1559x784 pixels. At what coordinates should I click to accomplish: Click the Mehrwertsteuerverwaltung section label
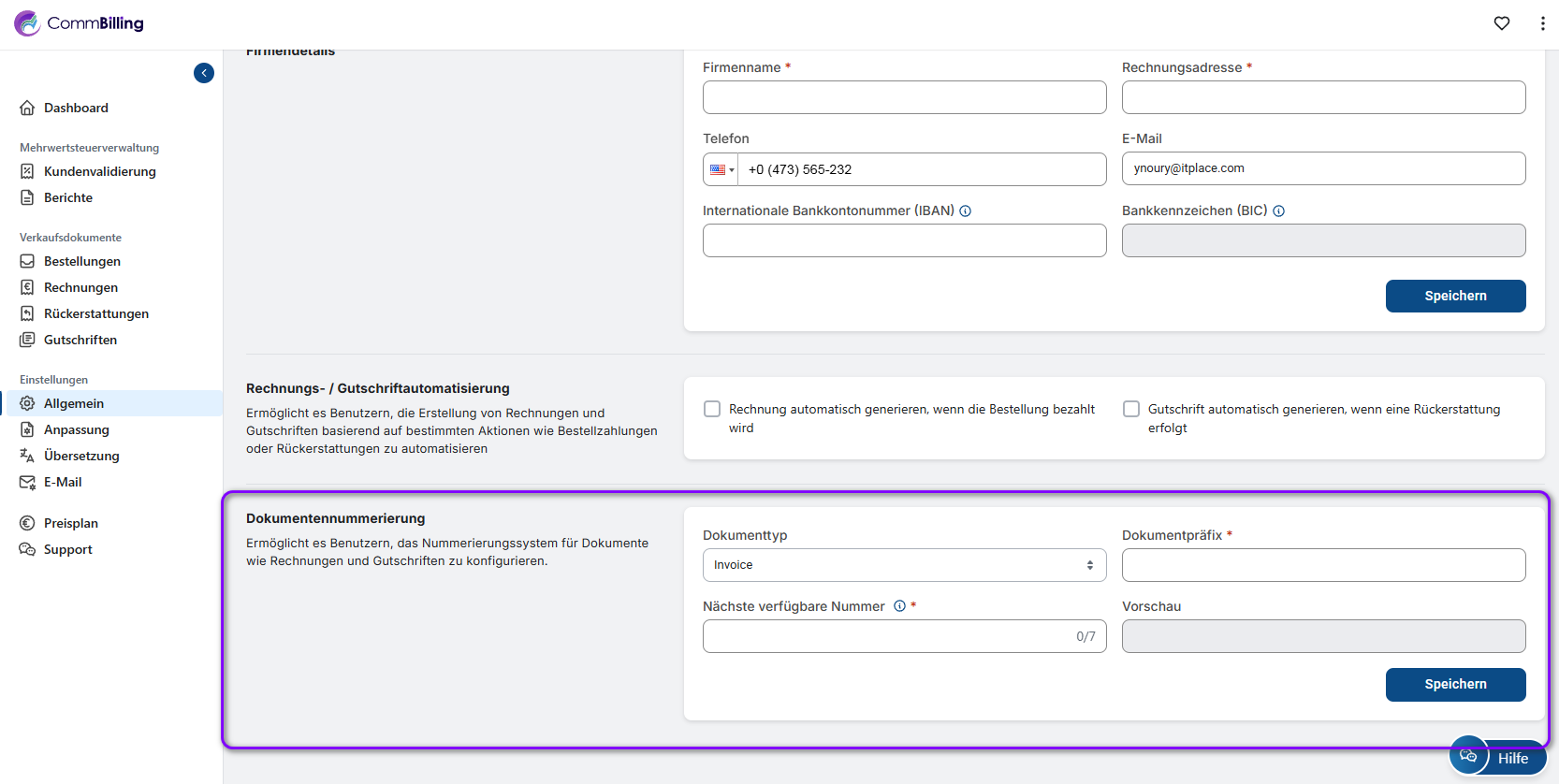click(x=89, y=148)
